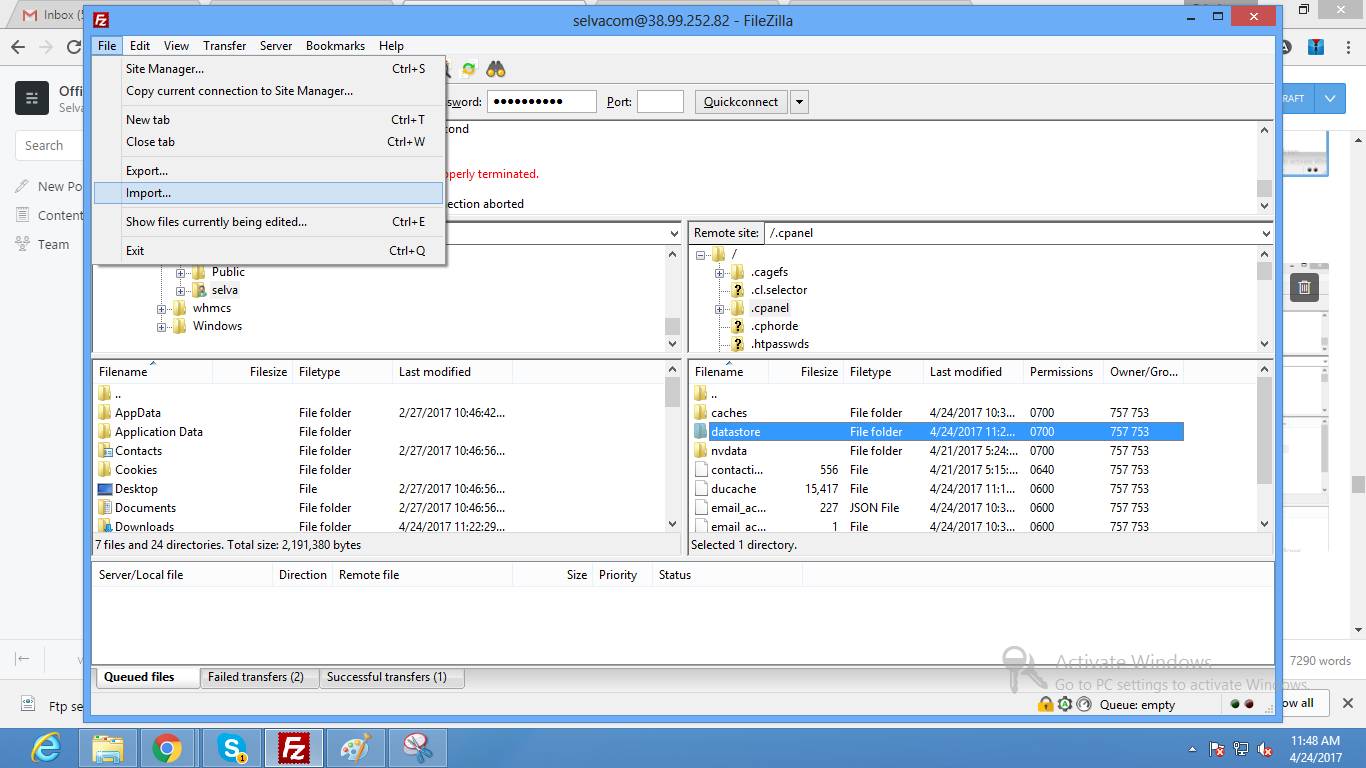
Task: Click the Quickconnect button
Action: [741, 102]
